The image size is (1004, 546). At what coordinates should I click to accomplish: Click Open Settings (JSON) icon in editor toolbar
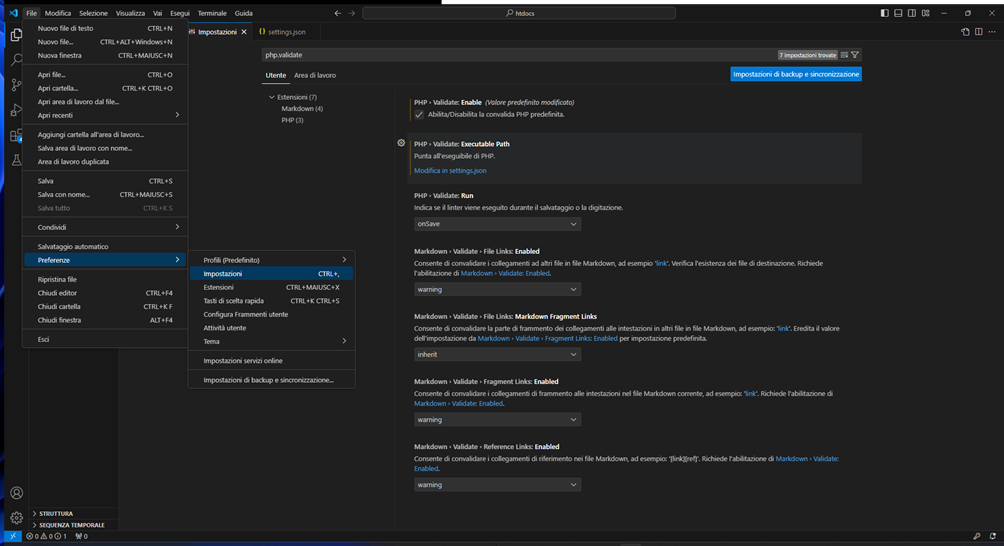[965, 31]
